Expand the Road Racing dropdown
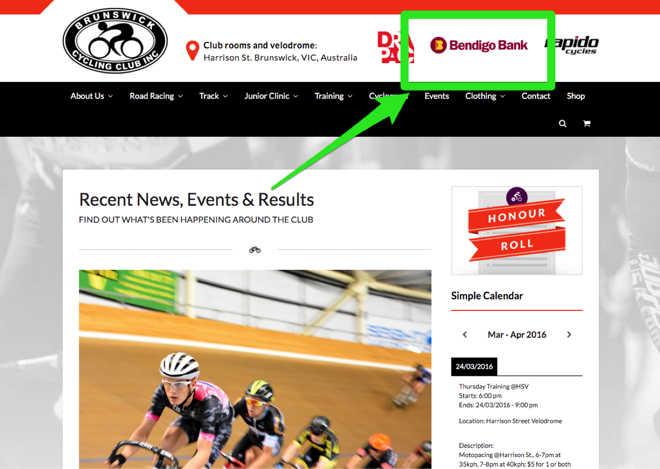 pyautogui.click(x=156, y=96)
